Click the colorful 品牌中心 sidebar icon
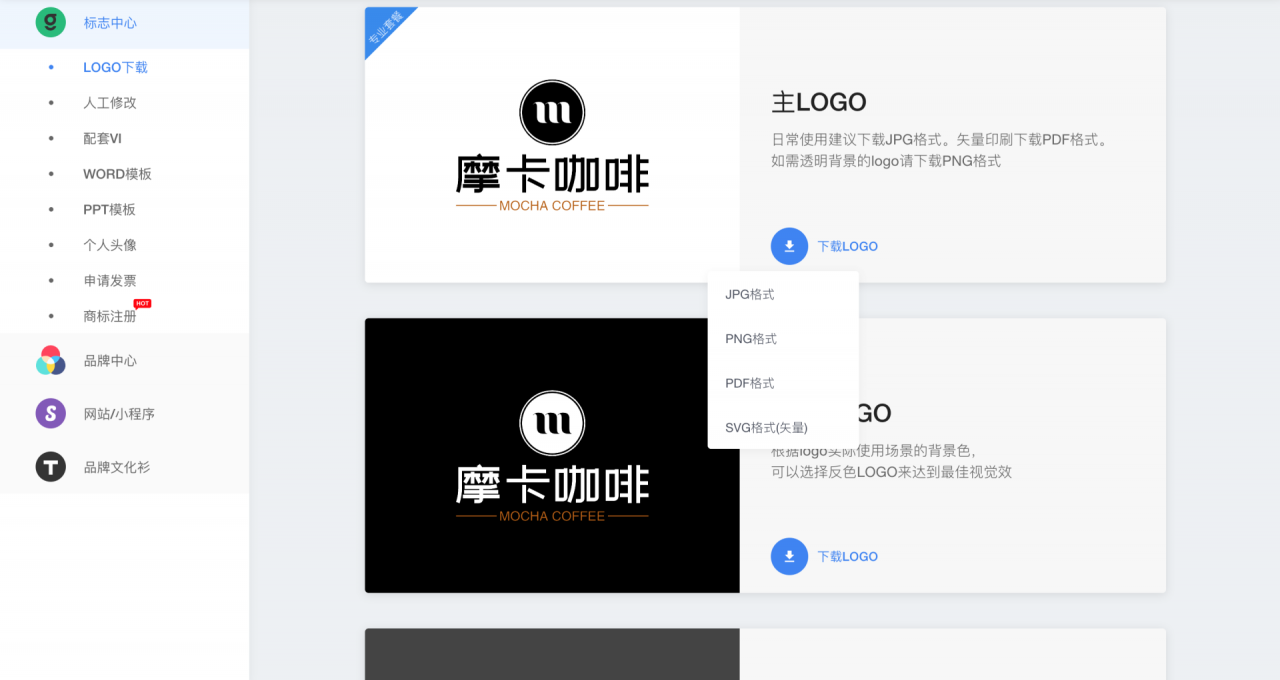1280x680 pixels. (50, 358)
